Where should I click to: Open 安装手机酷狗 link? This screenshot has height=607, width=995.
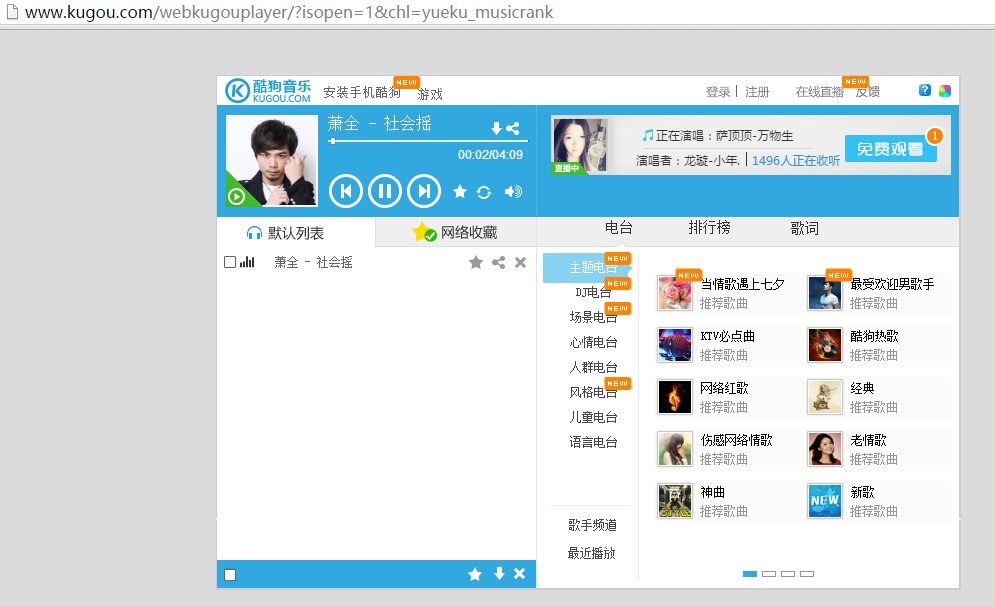point(362,93)
